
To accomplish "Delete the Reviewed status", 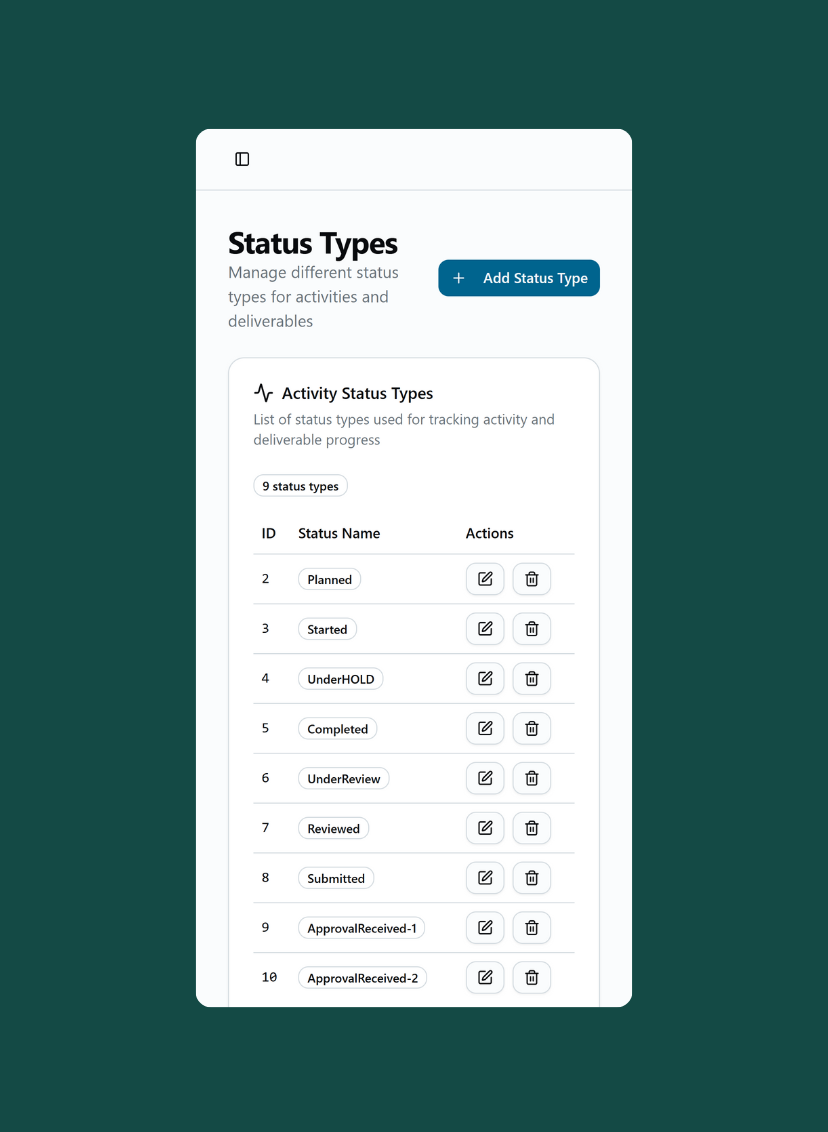I will point(532,828).
